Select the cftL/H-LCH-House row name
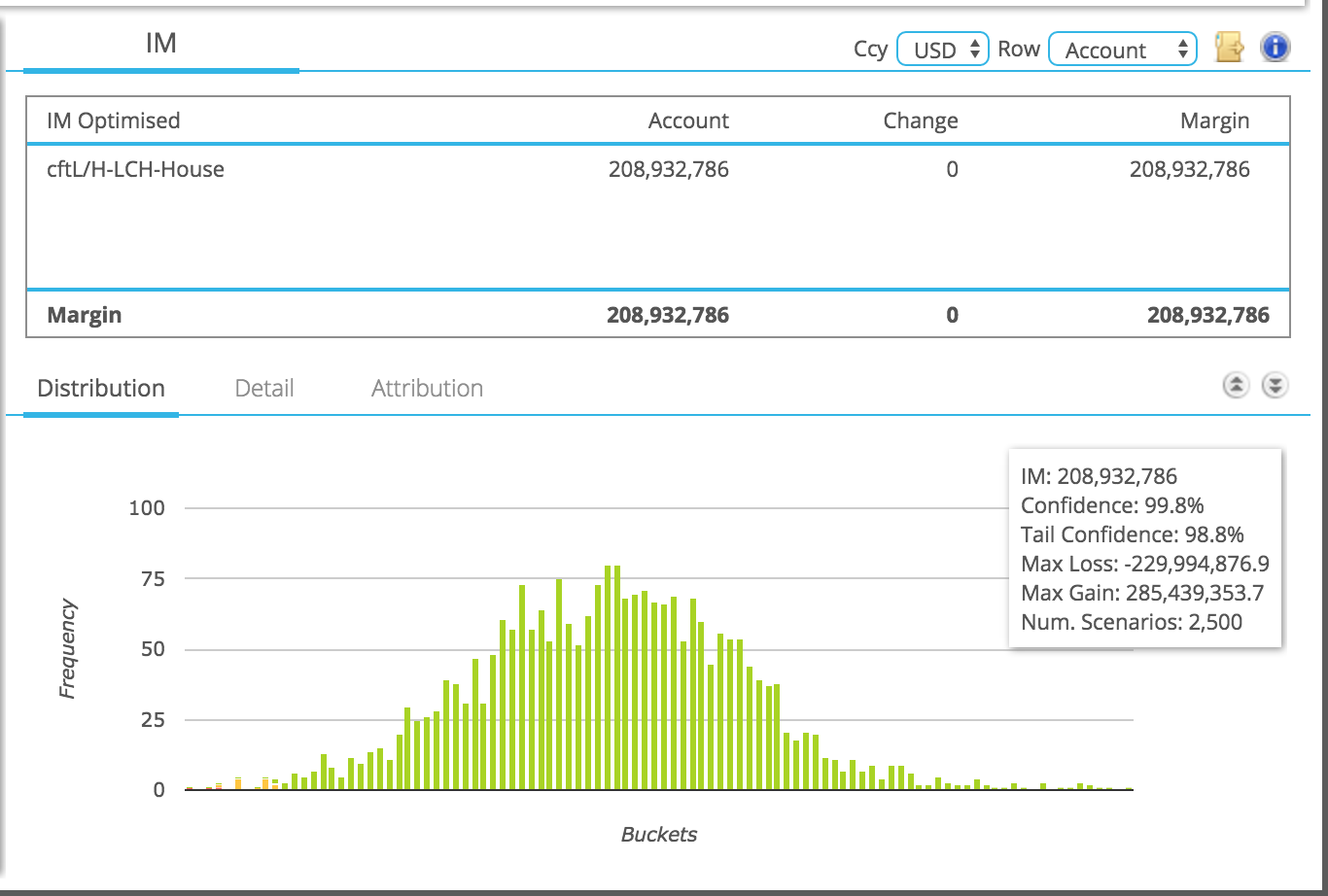1328x896 pixels. pyautogui.click(x=136, y=169)
